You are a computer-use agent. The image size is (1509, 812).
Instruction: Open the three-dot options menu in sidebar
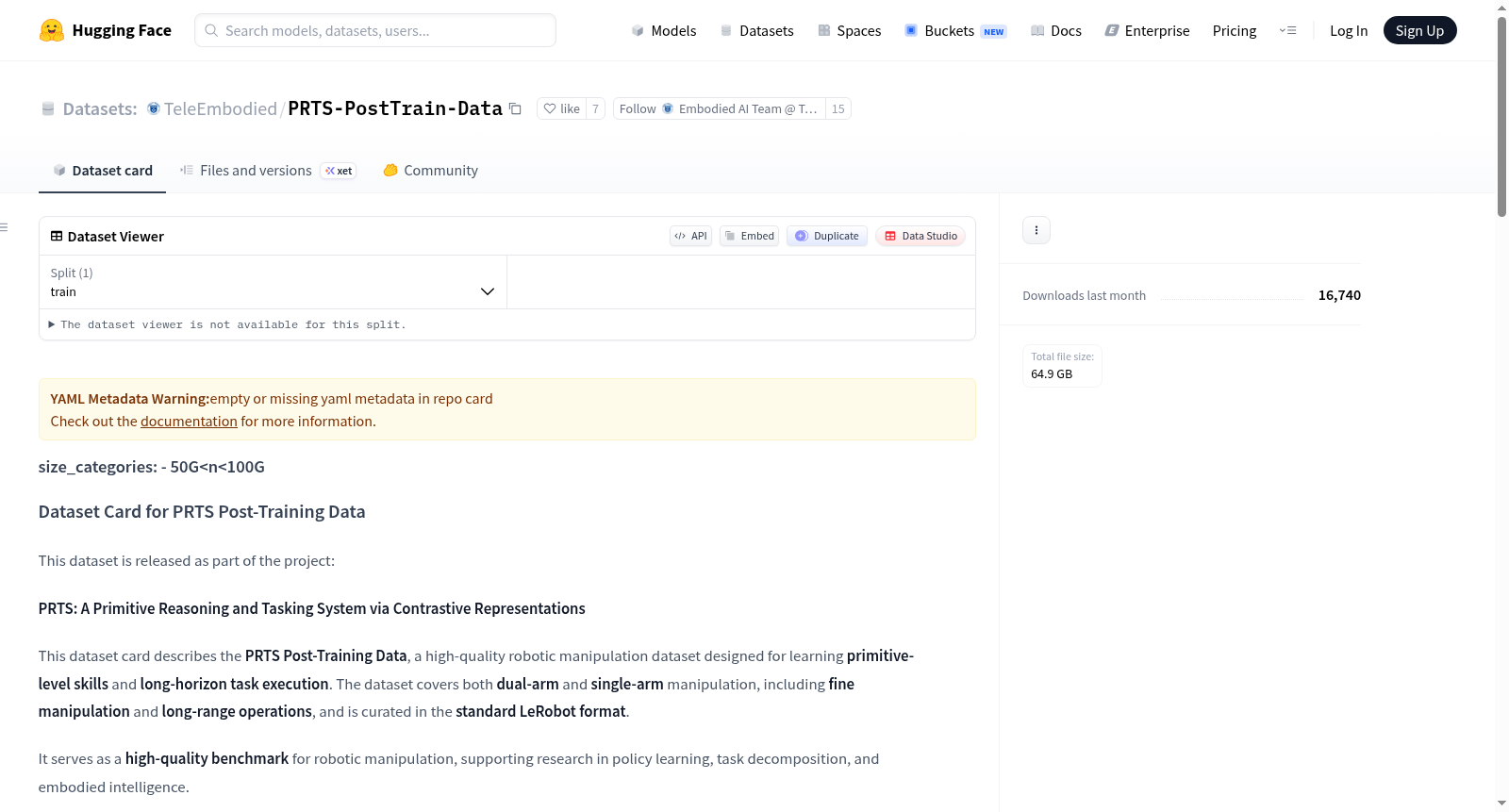coord(1036,230)
